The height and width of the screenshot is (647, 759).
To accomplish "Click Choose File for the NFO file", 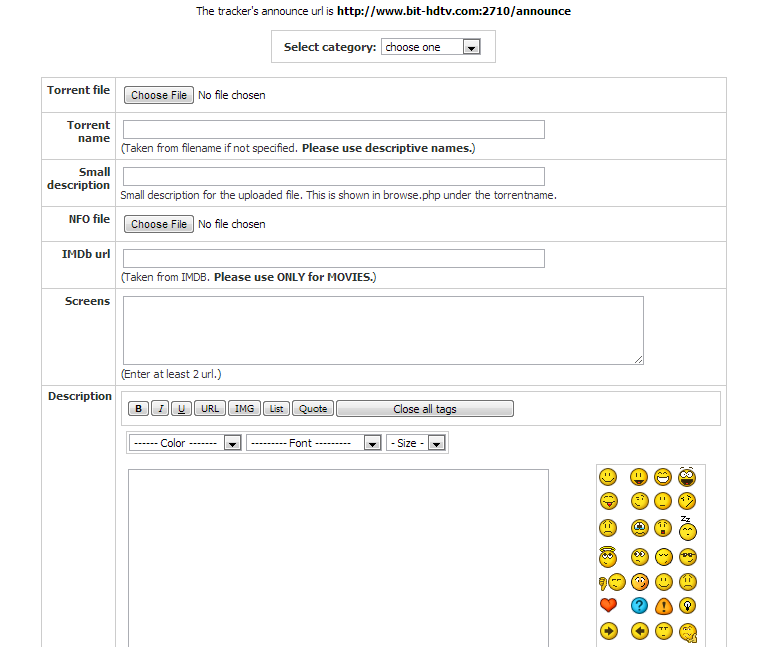I will pyautogui.click(x=159, y=224).
